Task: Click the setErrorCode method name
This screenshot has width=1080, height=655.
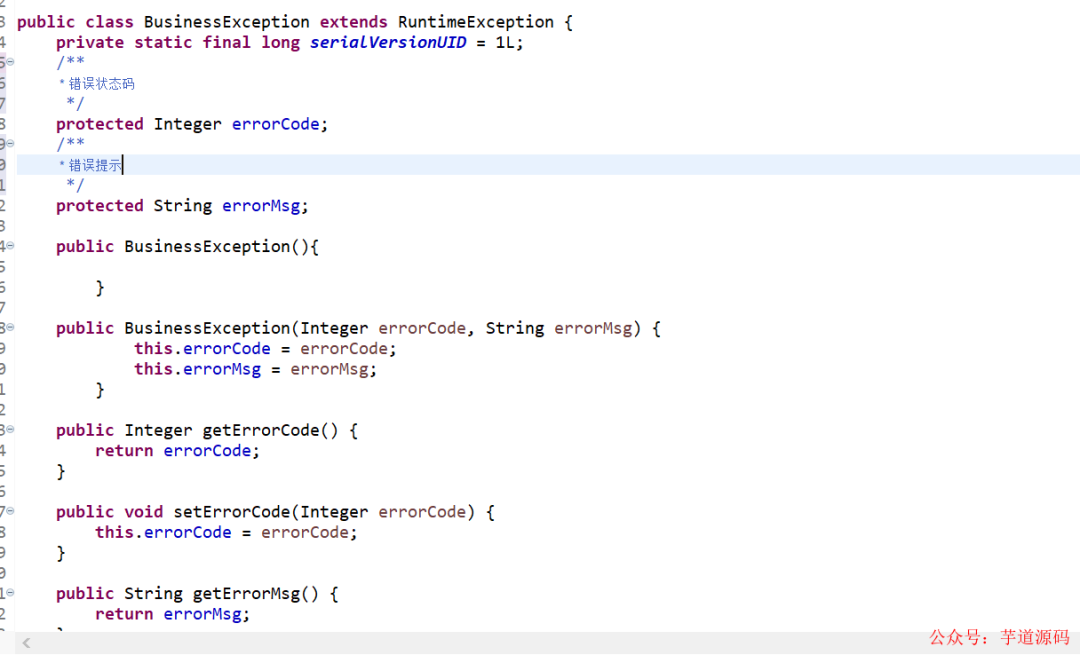Action: [x=232, y=512]
